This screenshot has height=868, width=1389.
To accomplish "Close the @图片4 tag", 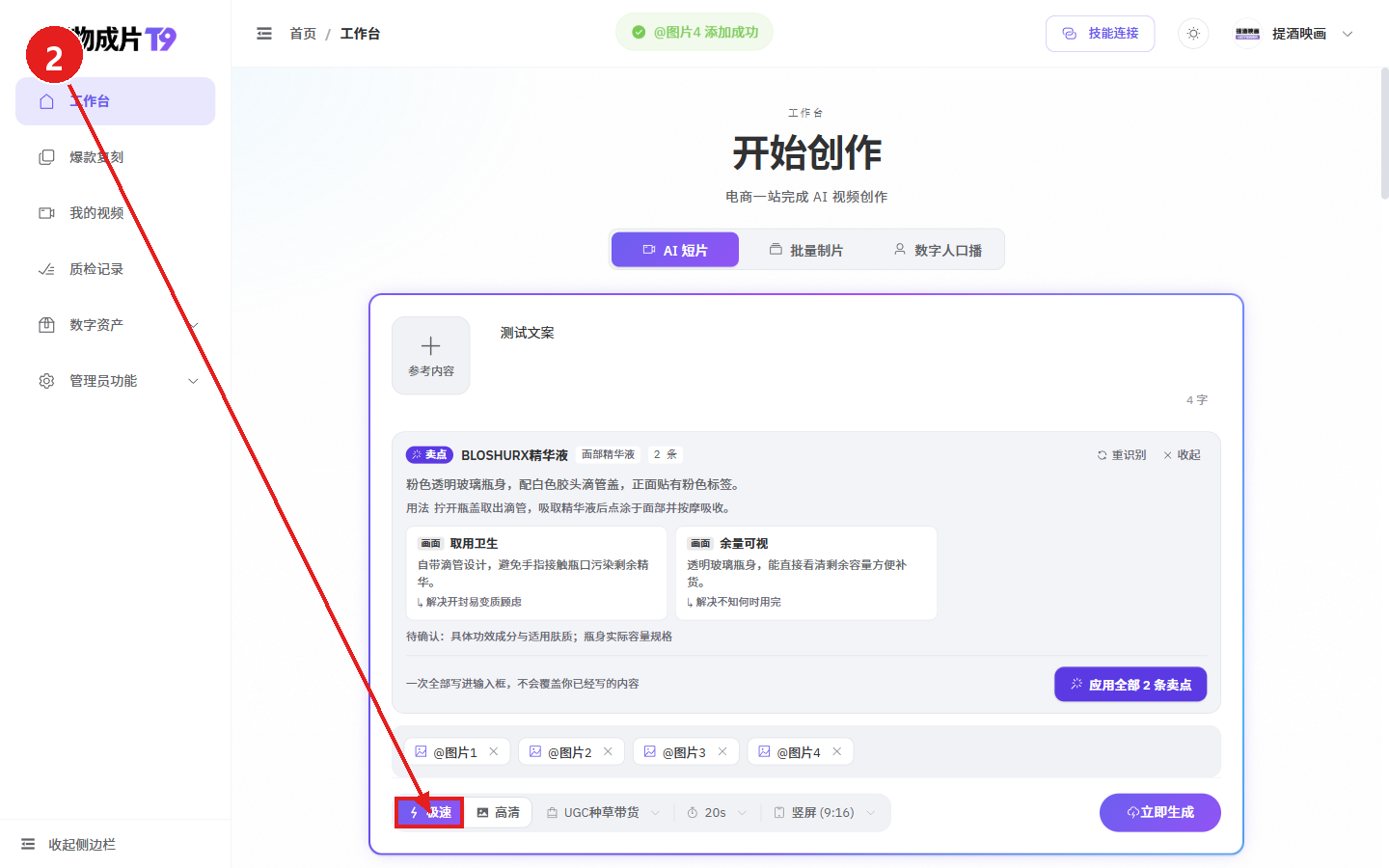I will click(837, 752).
